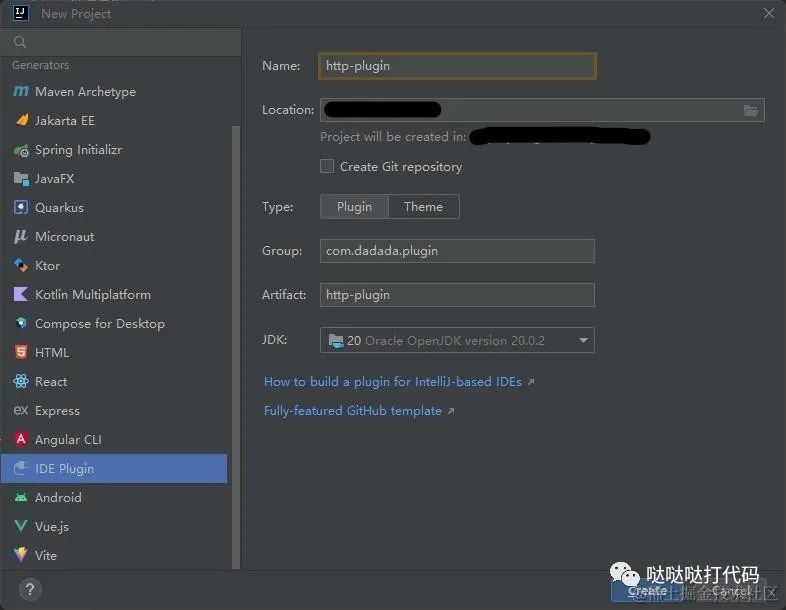Click the IDE Plugin icon

(21, 468)
